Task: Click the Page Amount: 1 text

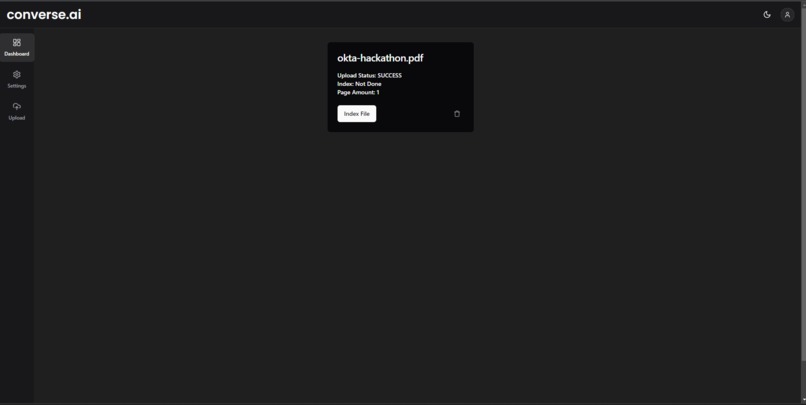Action: pos(358,93)
